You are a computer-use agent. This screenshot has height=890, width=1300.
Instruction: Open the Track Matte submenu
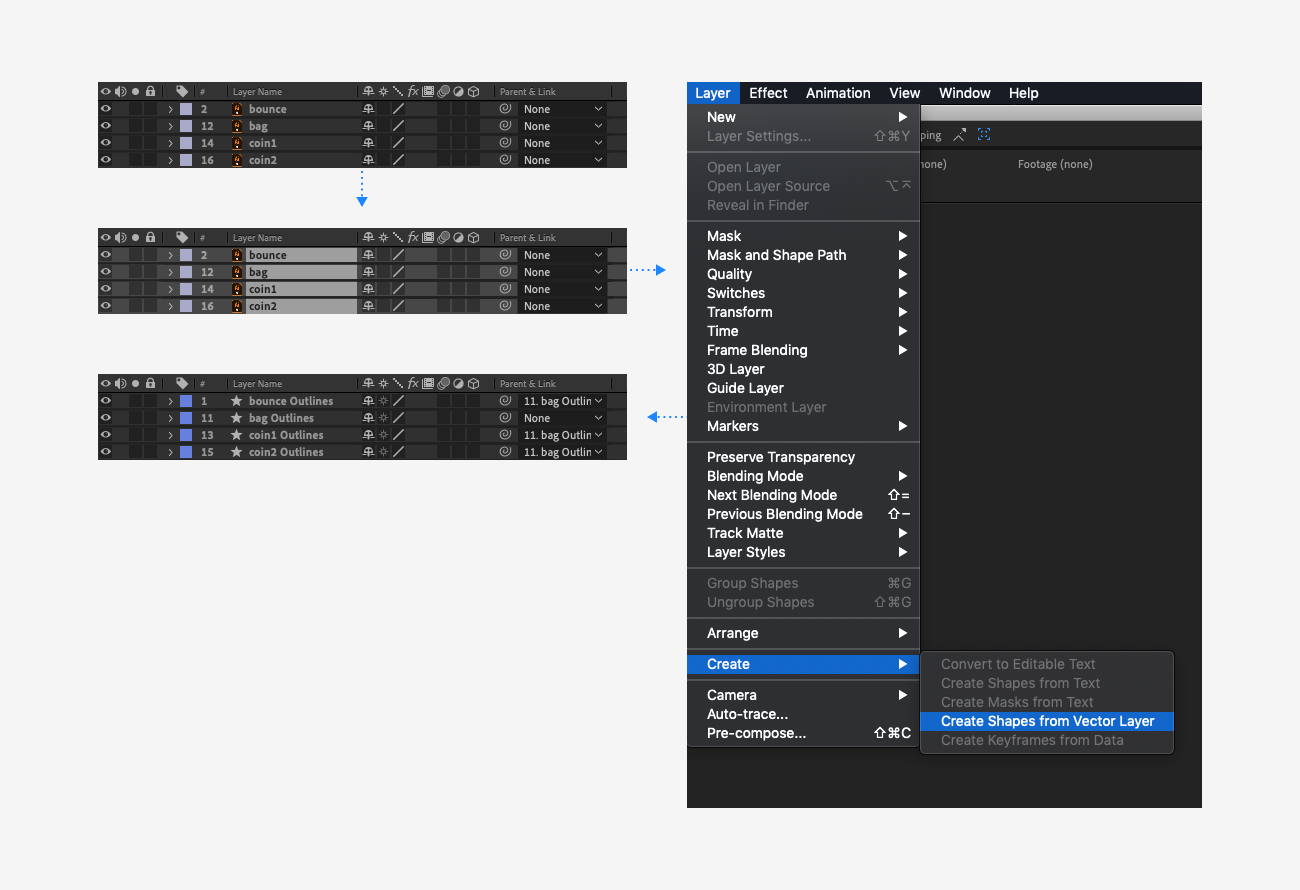[x=803, y=533]
